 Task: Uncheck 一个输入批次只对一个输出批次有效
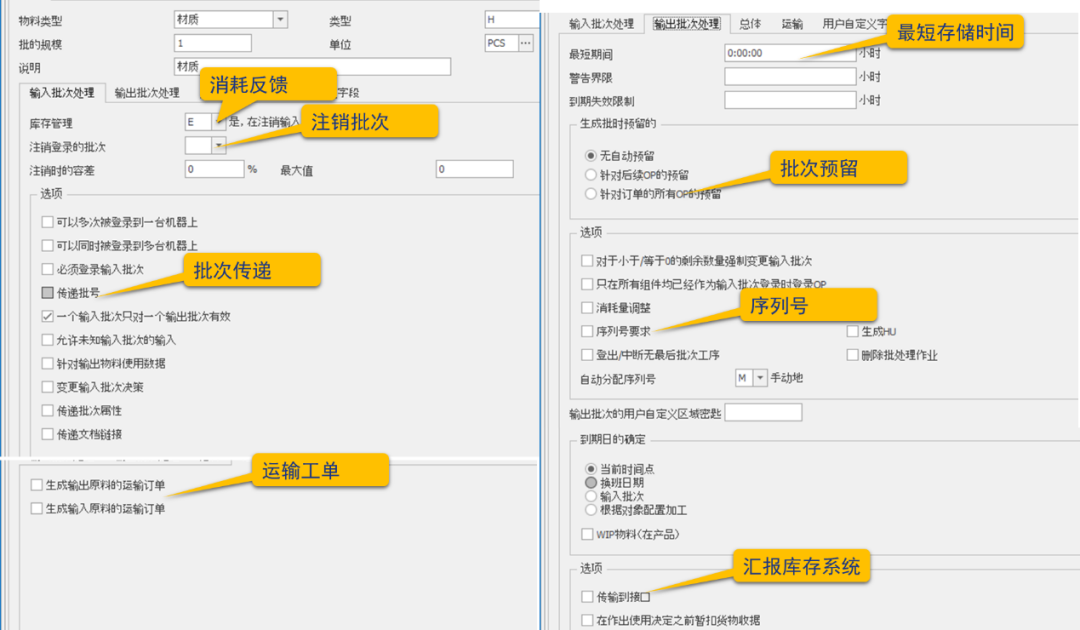tap(48, 316)
